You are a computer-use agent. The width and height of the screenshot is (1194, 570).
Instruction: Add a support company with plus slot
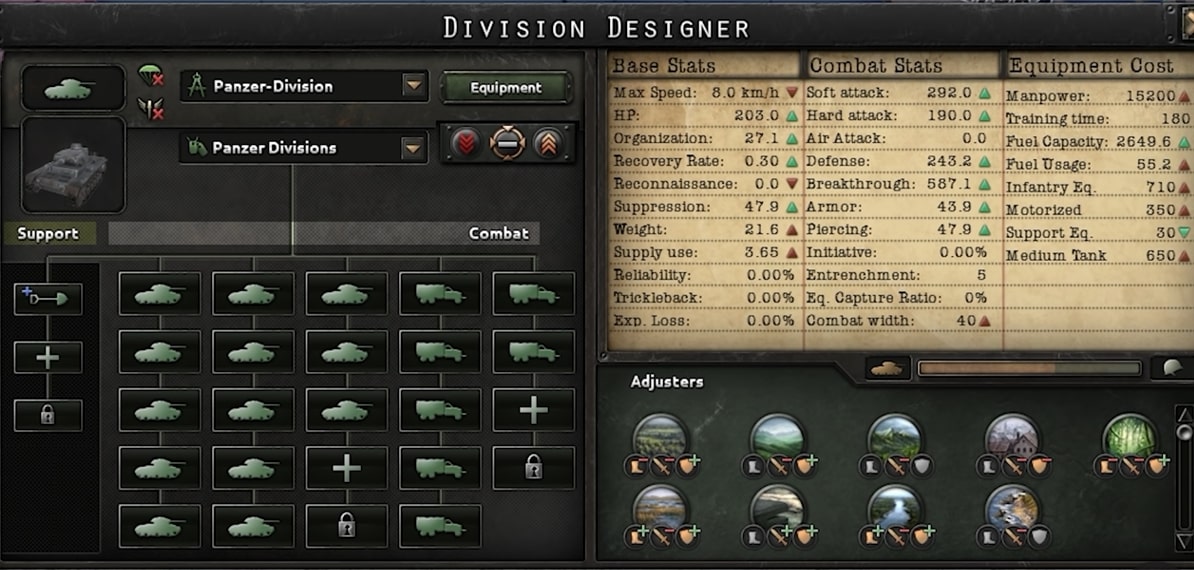(47, 357)
